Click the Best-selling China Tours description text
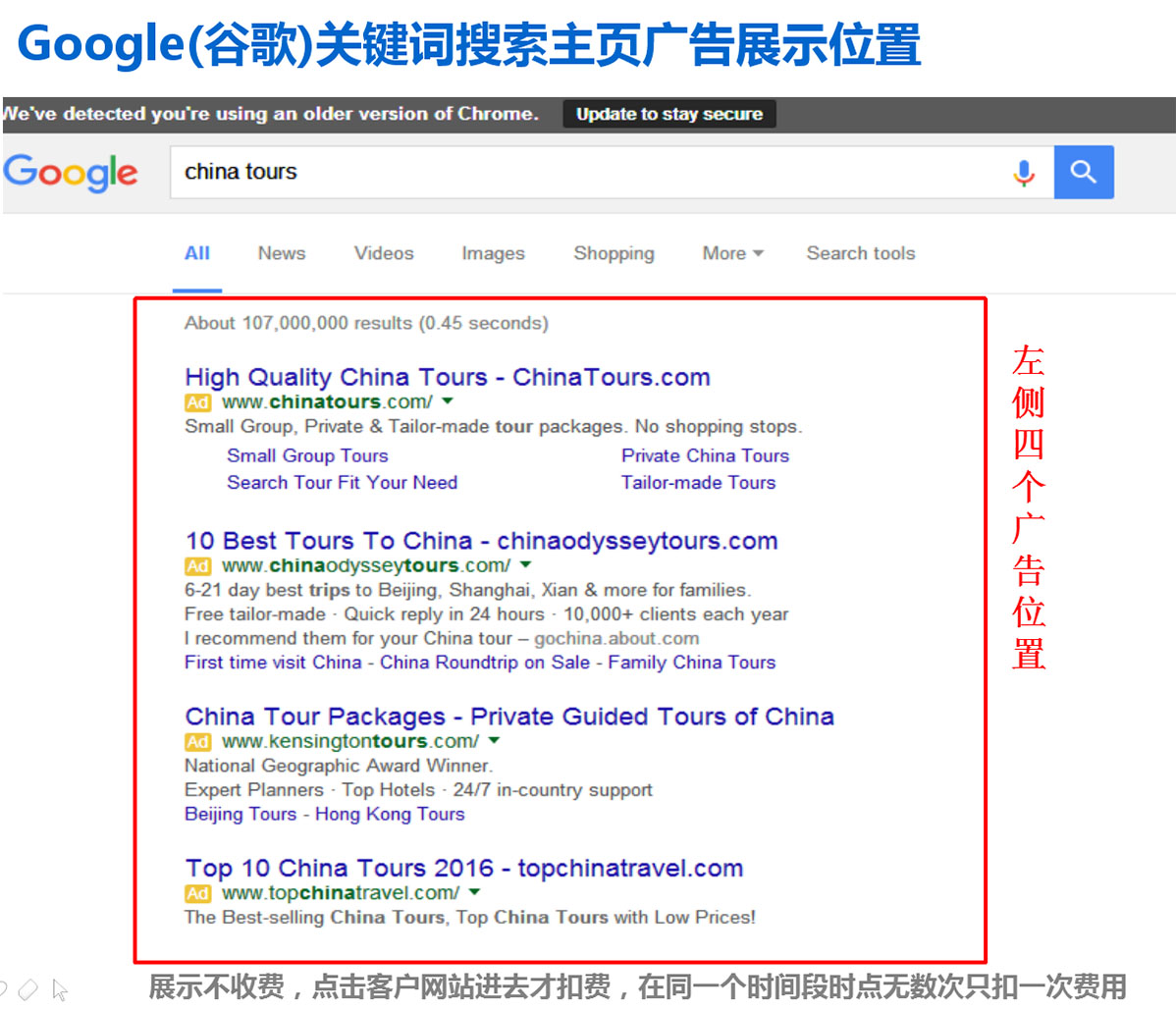 [x=470, y=918]
